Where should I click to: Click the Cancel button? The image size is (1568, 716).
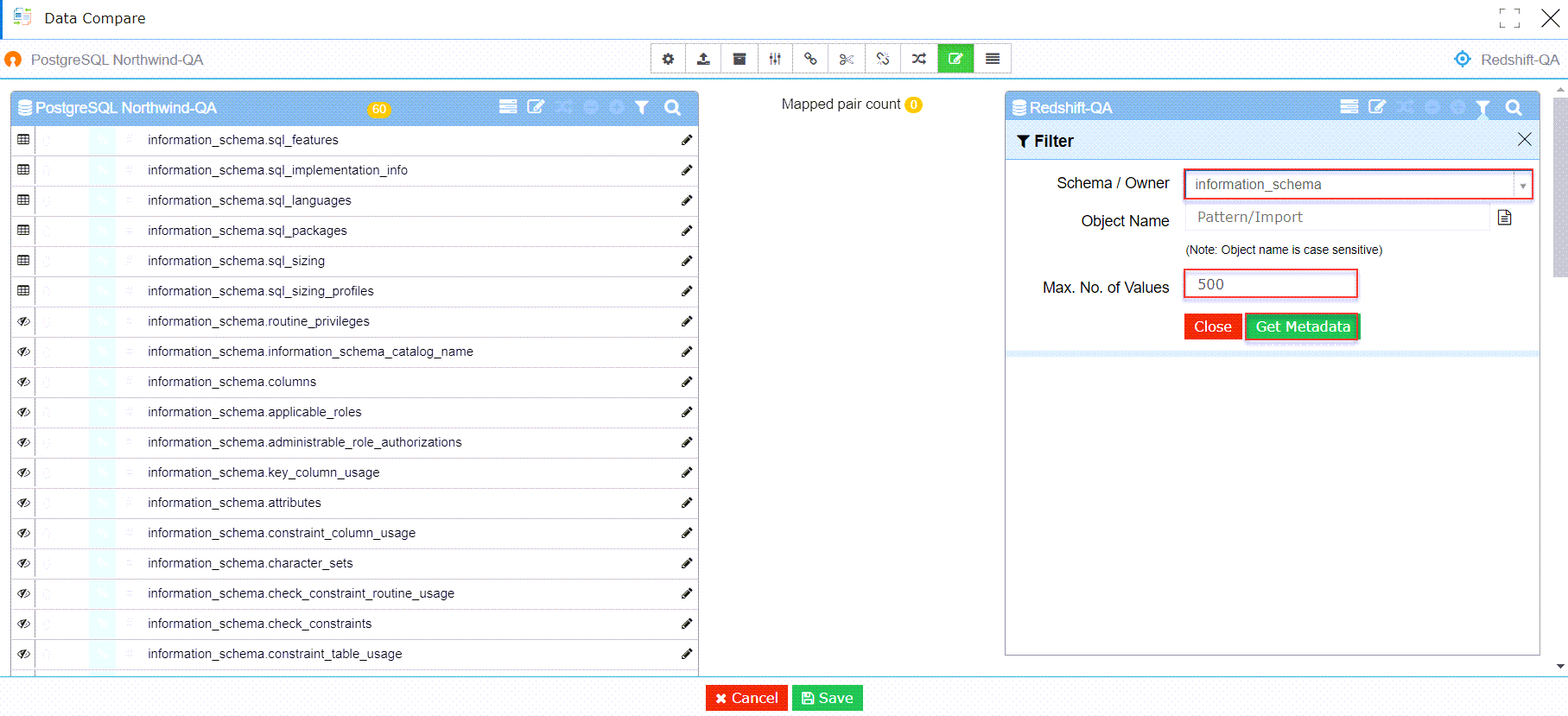pos(746,698)
